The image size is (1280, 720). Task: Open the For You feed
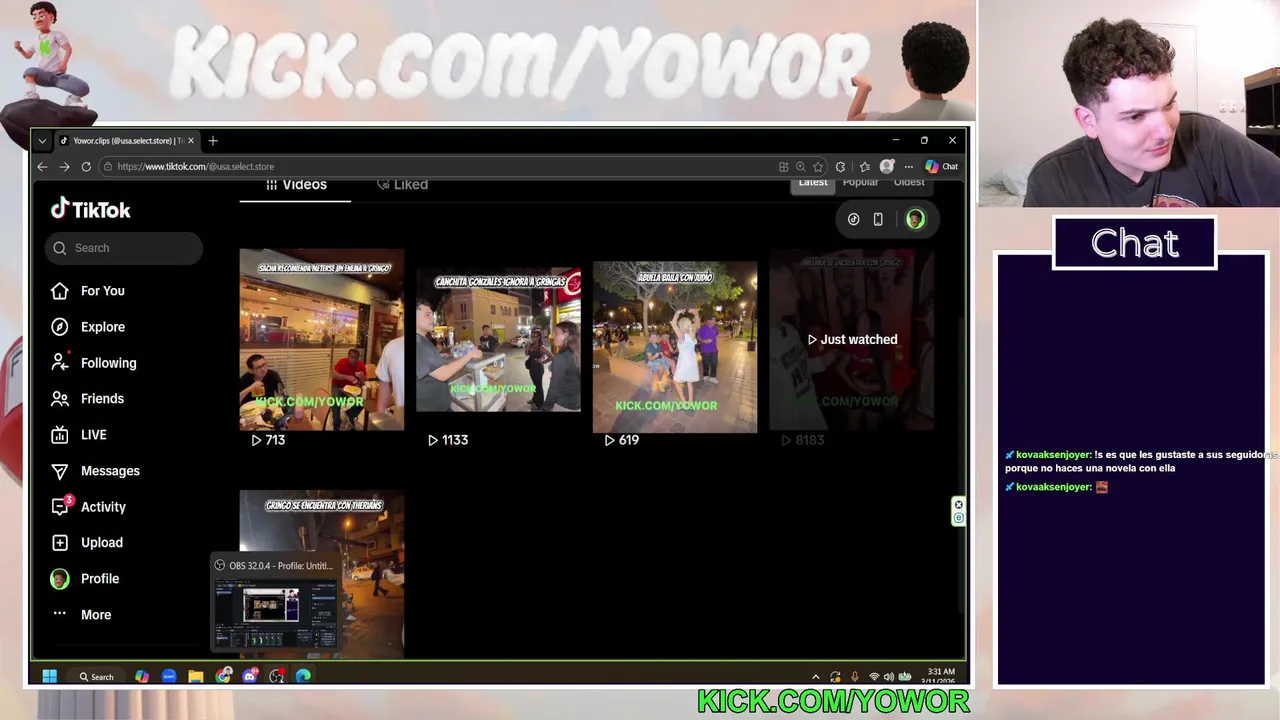pos(88,291)
